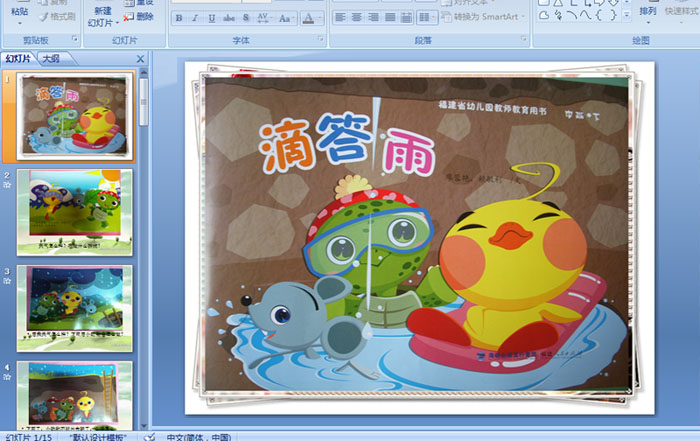
Task: Select the left brace shape
Action: click(599, 15)
